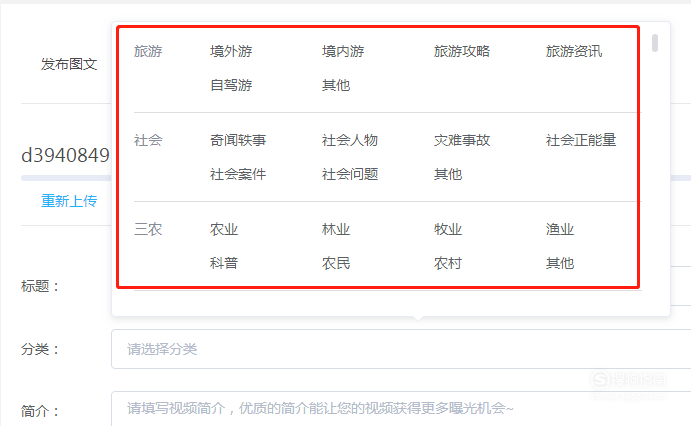Choose 林业 under 三农
This screenshot has width=691, height=426.
pyautogui.click(x=336, y=230)
